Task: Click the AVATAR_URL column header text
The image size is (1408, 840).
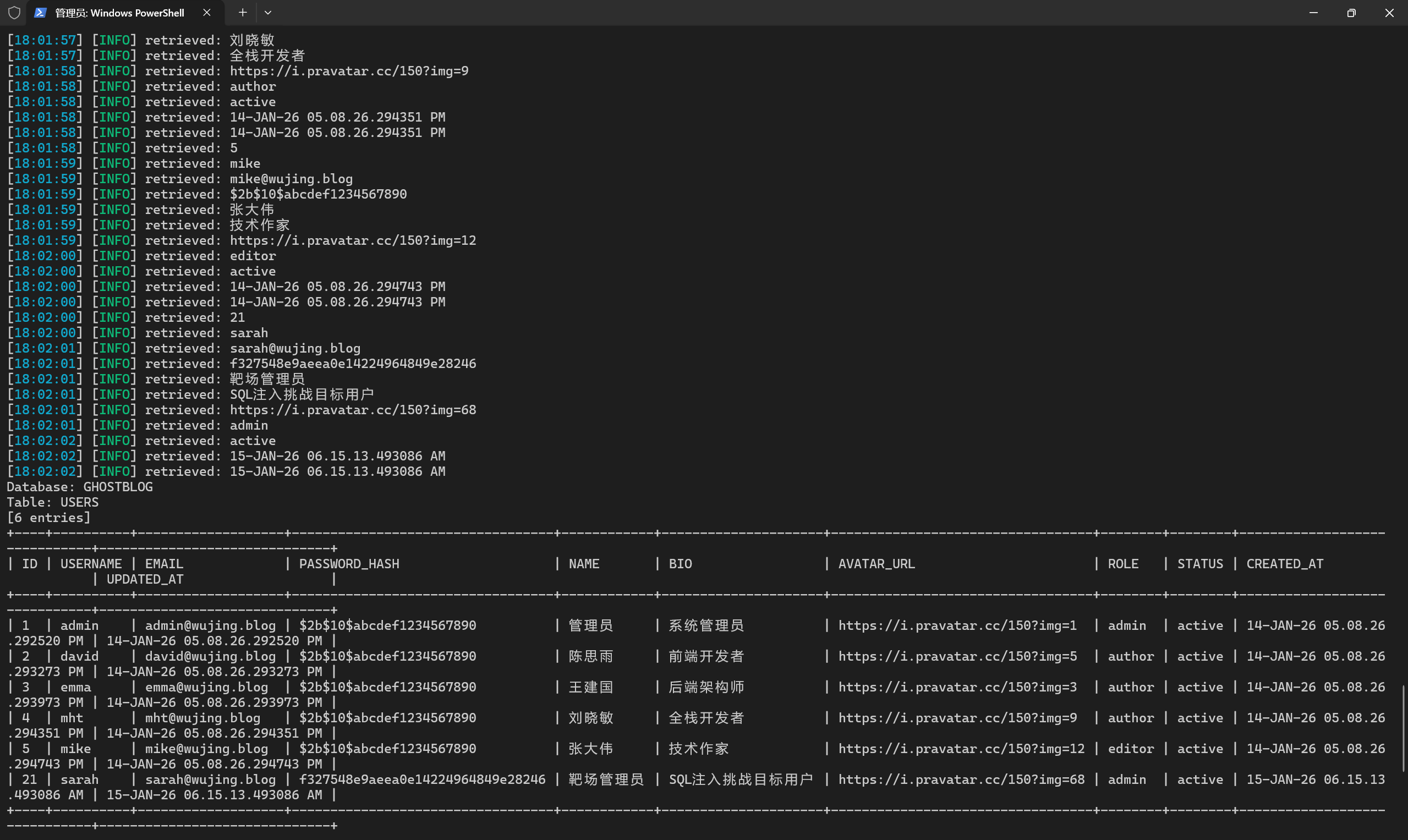Action: click(876, 564)
